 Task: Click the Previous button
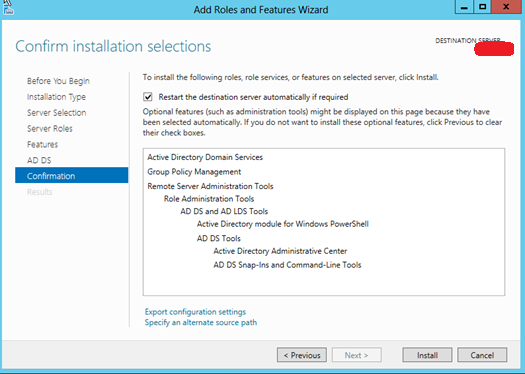point(302,355)
